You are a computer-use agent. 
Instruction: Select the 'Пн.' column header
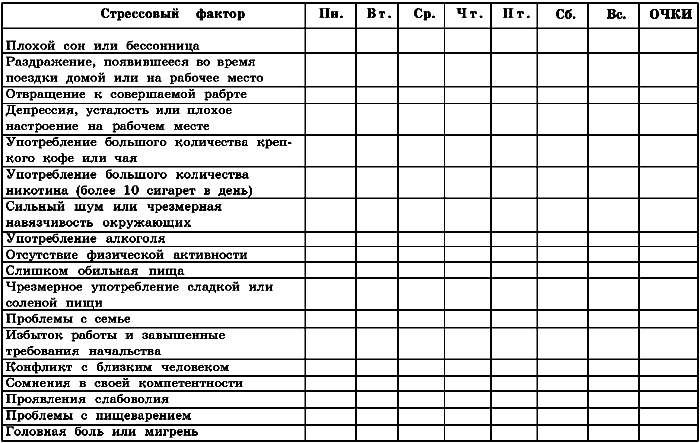coord(331,15)
